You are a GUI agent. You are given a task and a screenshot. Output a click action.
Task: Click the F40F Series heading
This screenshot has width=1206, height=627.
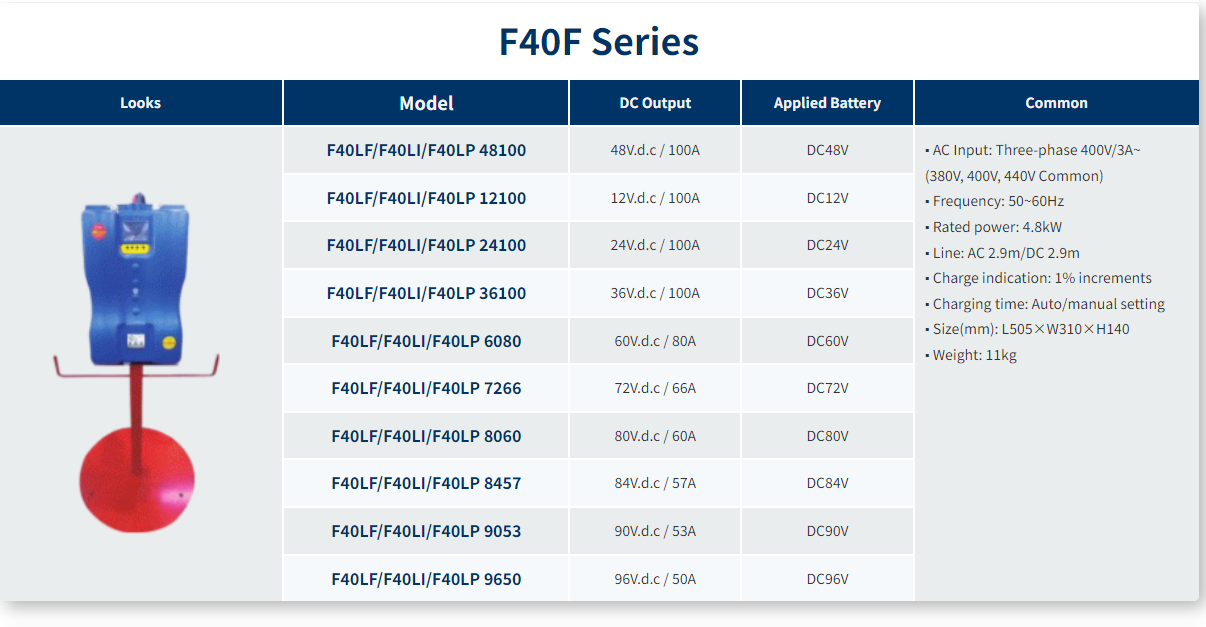pyautogui.click(x=599, y=42)
